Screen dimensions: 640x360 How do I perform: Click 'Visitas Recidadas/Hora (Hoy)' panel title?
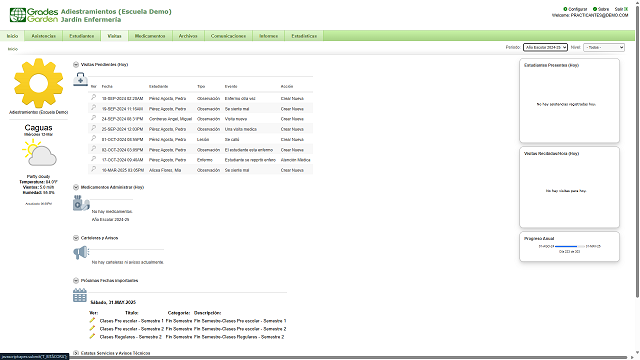tap(551, 154)
